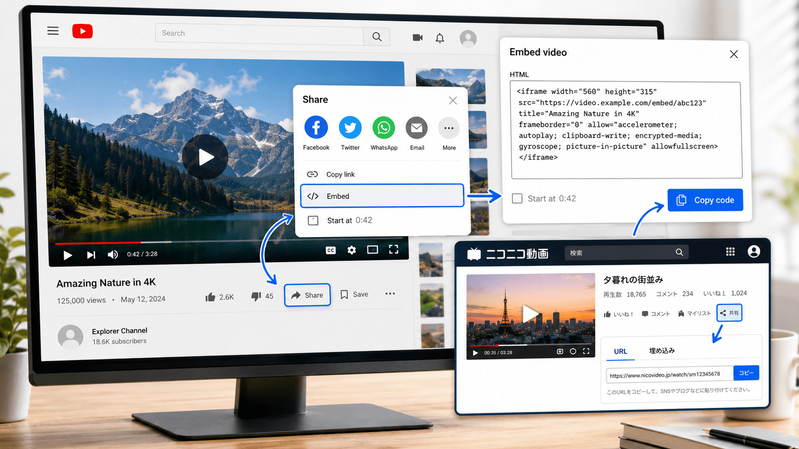Click the nicovideo URL field
The image size is (799, 449).
click(x=670, y=375)
